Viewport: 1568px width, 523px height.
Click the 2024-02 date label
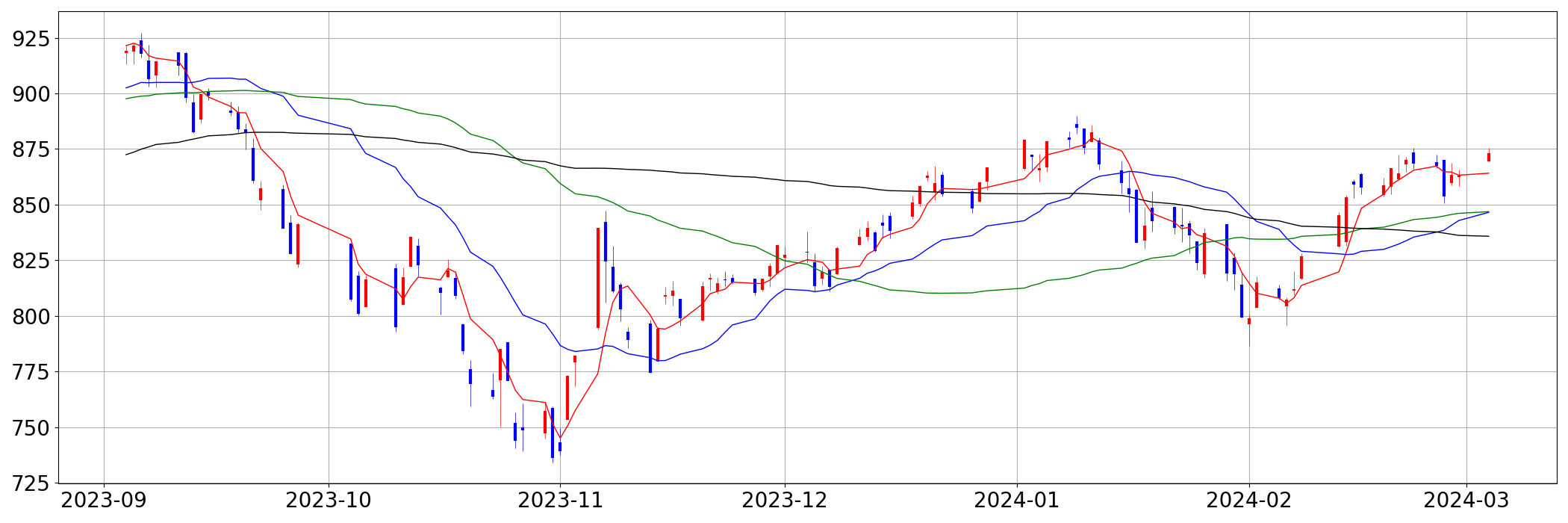(x=1249, y=501)
